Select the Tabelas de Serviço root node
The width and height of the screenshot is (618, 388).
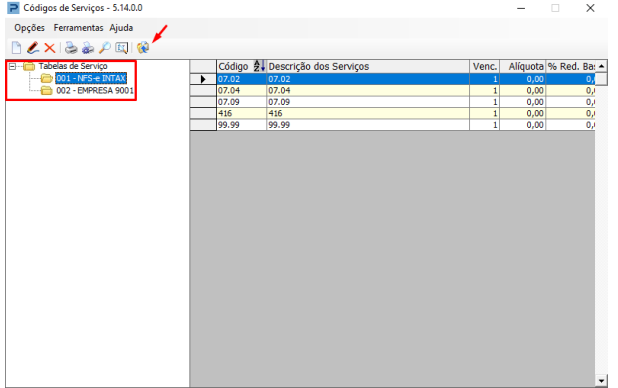click(x=73, y=66)
